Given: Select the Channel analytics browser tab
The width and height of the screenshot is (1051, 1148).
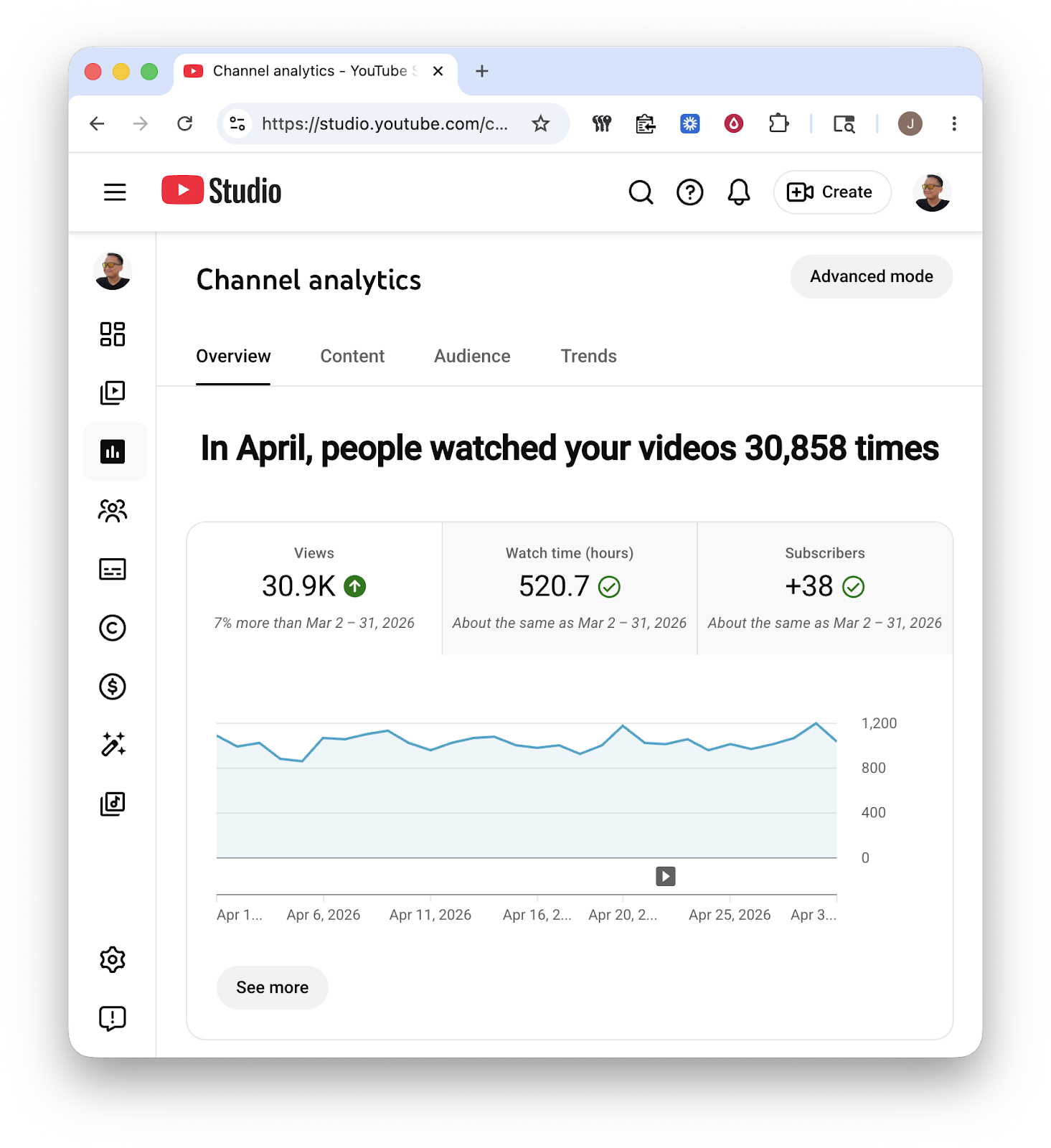Looking at the screenshot, I should coord(316,72).
